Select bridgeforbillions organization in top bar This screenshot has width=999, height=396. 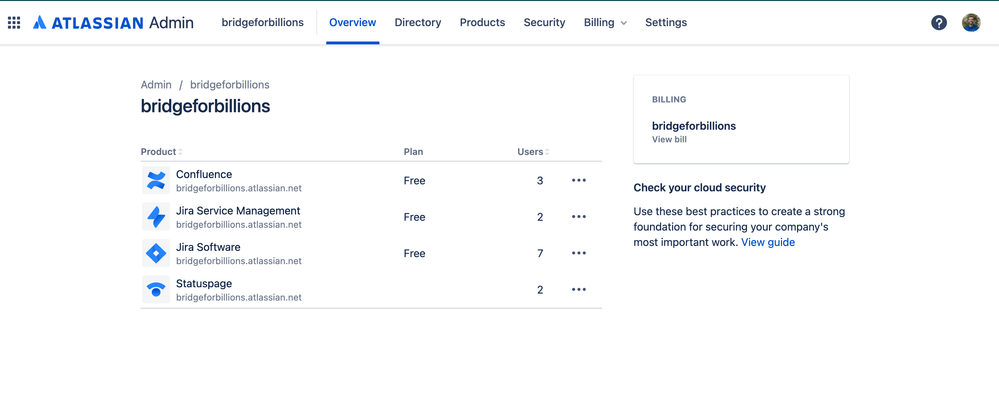(262, 23)
